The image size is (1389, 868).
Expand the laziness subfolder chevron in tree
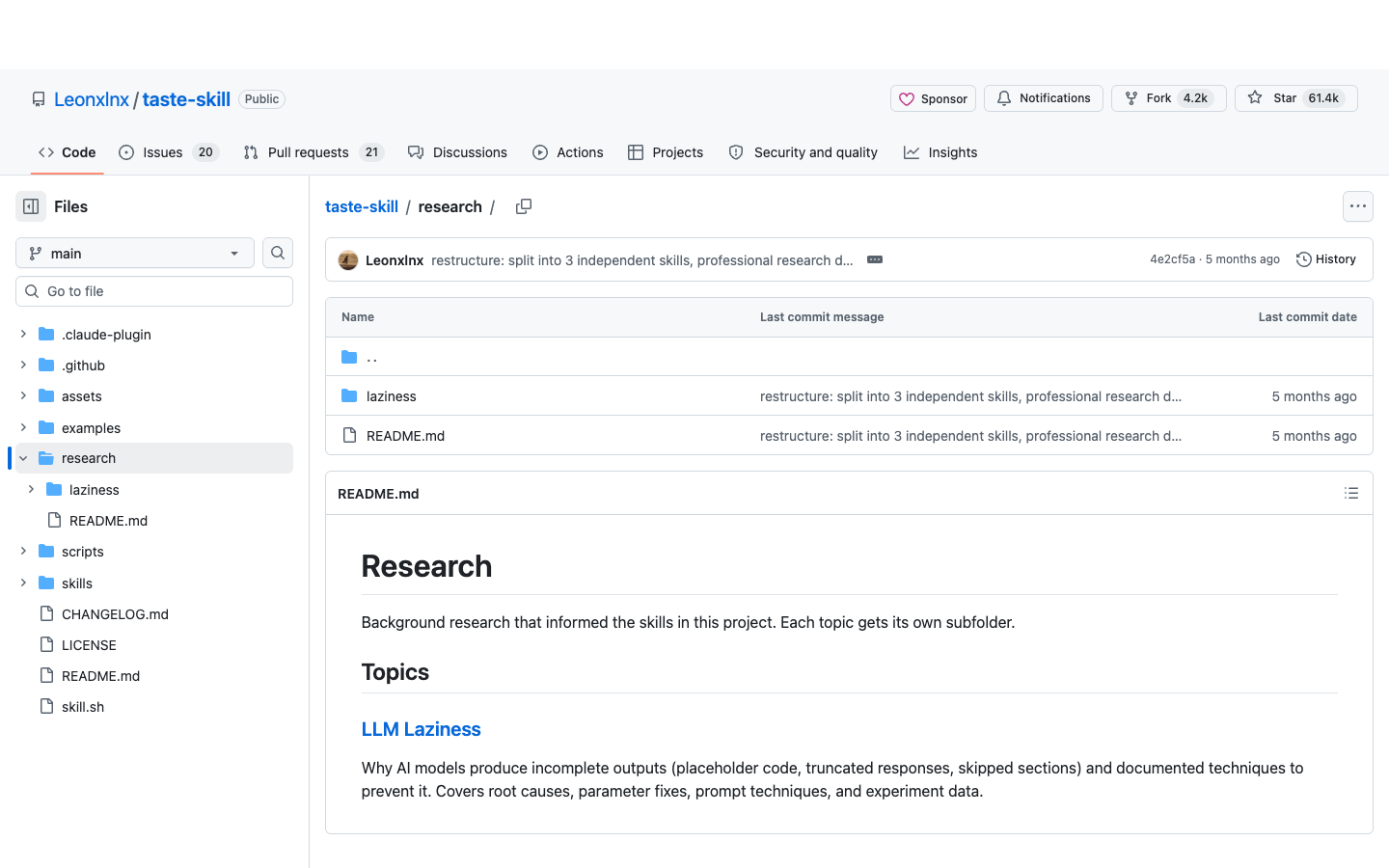[31, 489]
